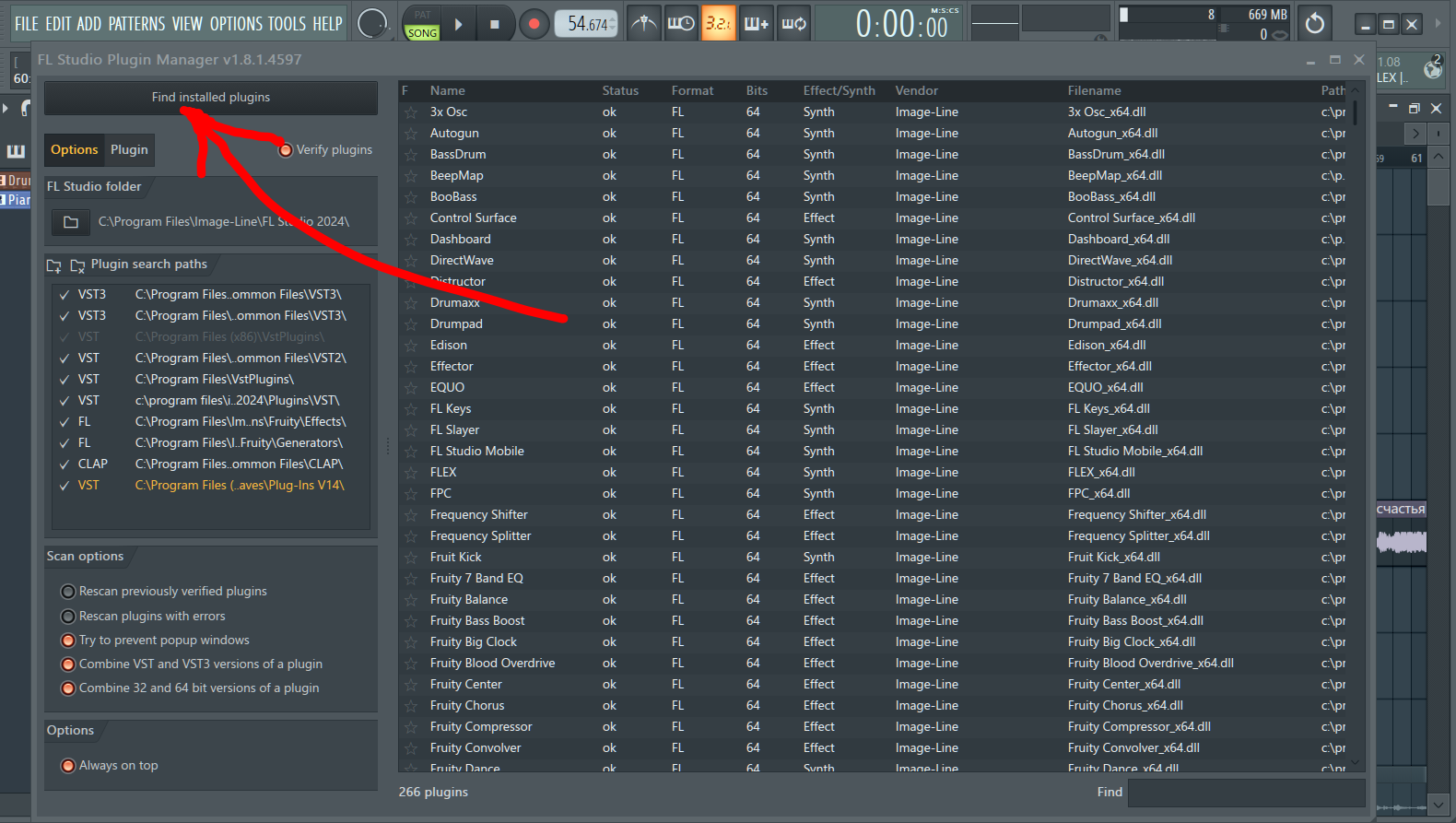Toggle the metronome icon
1456x823 pixels.
click(643, 24)
